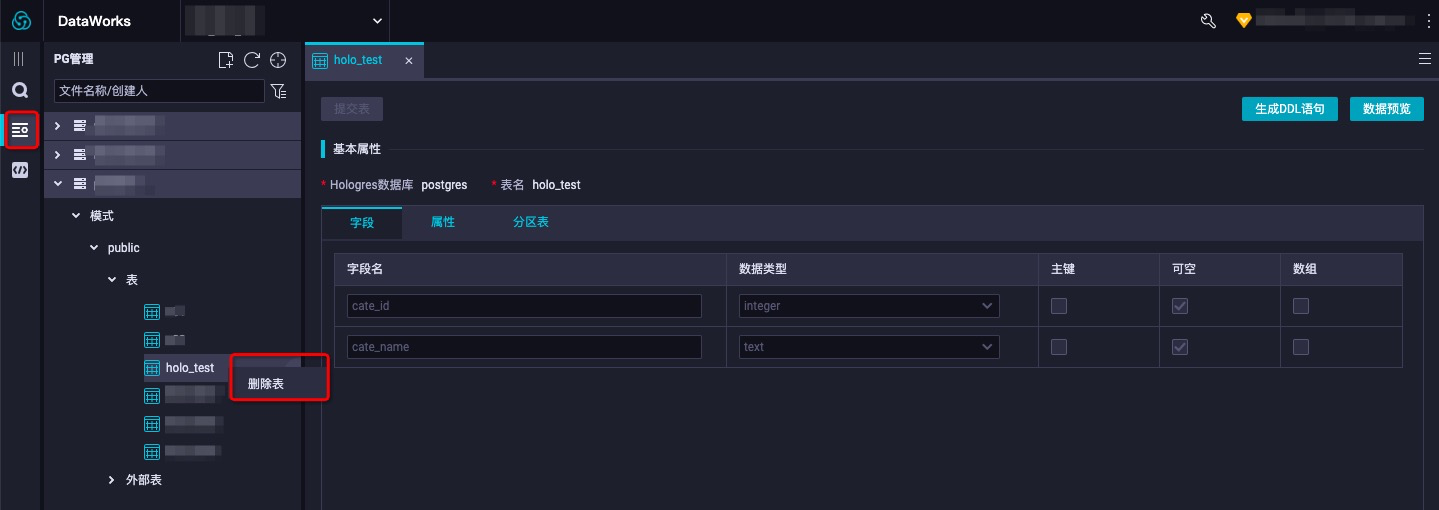Click the 数据预览 button
The height and width of the screenshot is (510, 1439).
click(x=1387, y=109)
